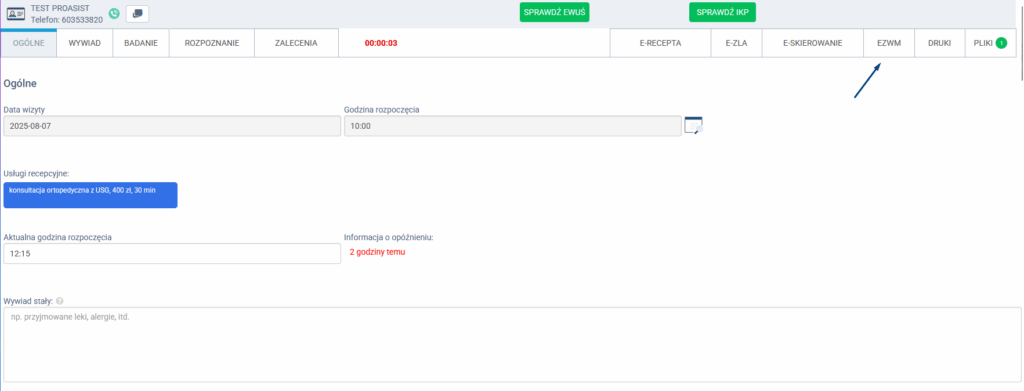Click the Usługi recepcyjne label

tap(36, 174)
